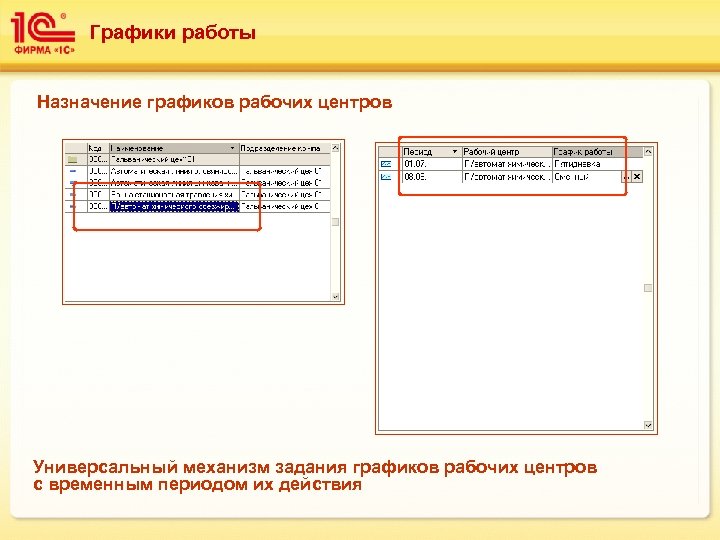
Task: Select the Сменный schedule cell
Action: (x=587, y=177)
